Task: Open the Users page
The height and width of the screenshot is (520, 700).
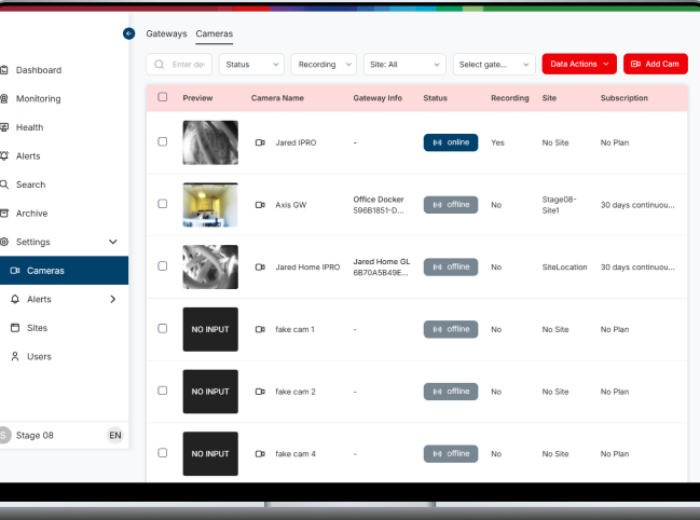Action: (x=38, y=356)
